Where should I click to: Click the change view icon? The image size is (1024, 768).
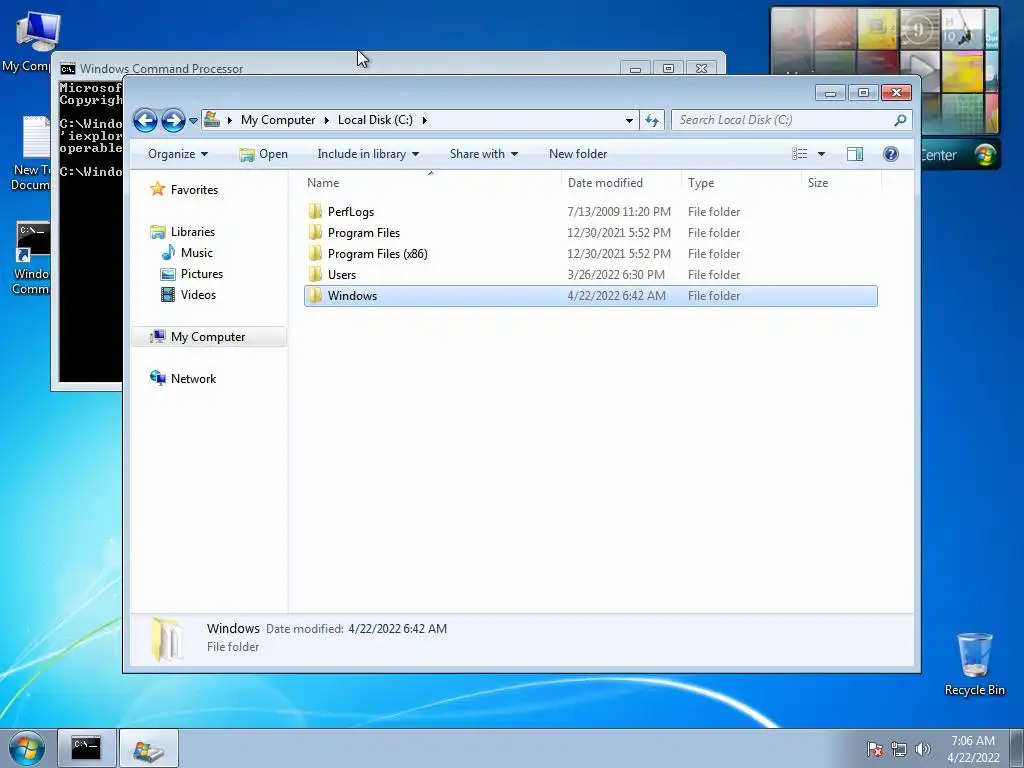(x=800, y=154)
